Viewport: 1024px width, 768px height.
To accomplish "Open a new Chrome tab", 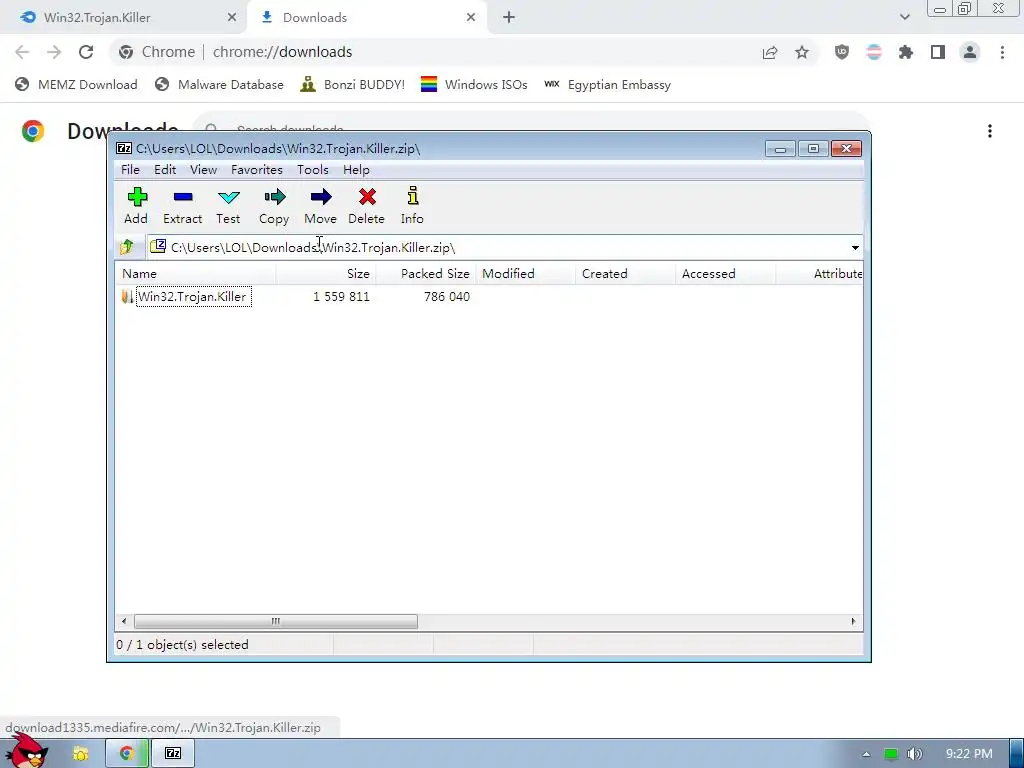I will (x=509, y=18).
